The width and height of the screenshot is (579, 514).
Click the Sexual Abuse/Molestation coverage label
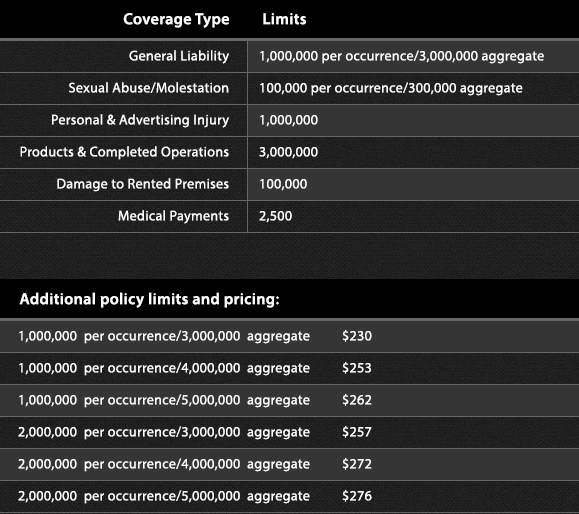[148, 88]
